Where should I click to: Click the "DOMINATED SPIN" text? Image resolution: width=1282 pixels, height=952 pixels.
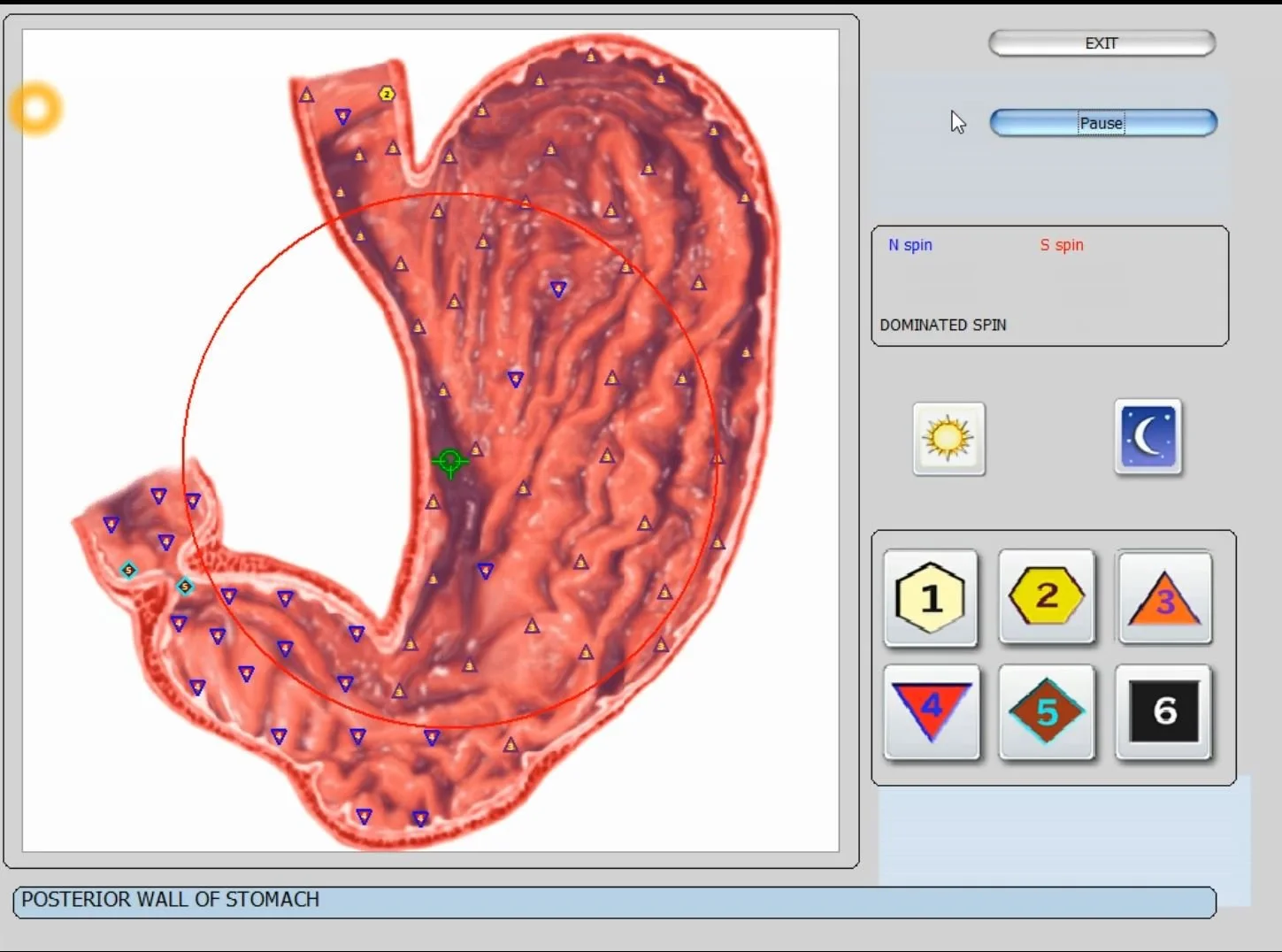[943, 325]
